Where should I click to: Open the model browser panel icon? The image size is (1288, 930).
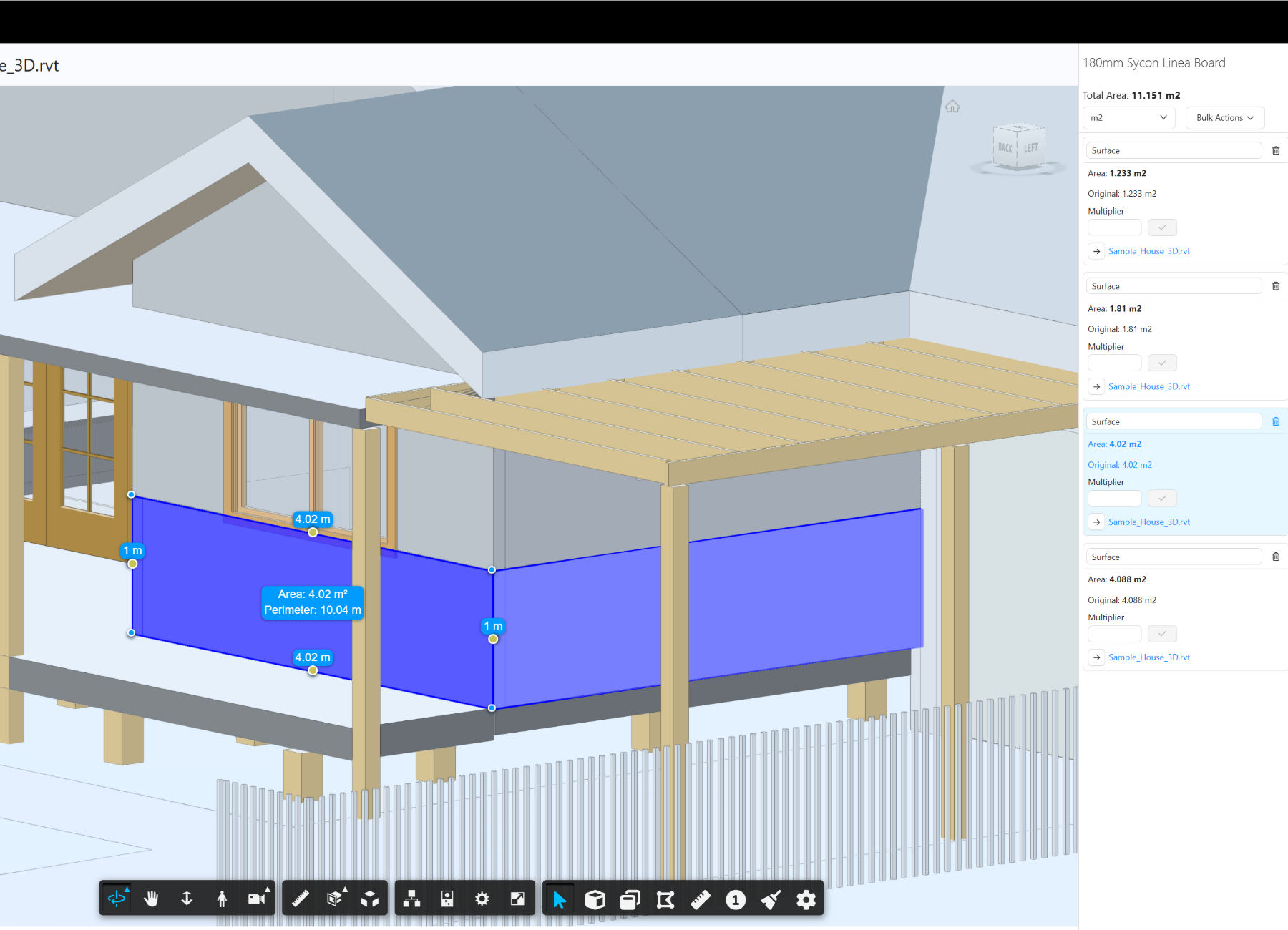click(411, 898)
